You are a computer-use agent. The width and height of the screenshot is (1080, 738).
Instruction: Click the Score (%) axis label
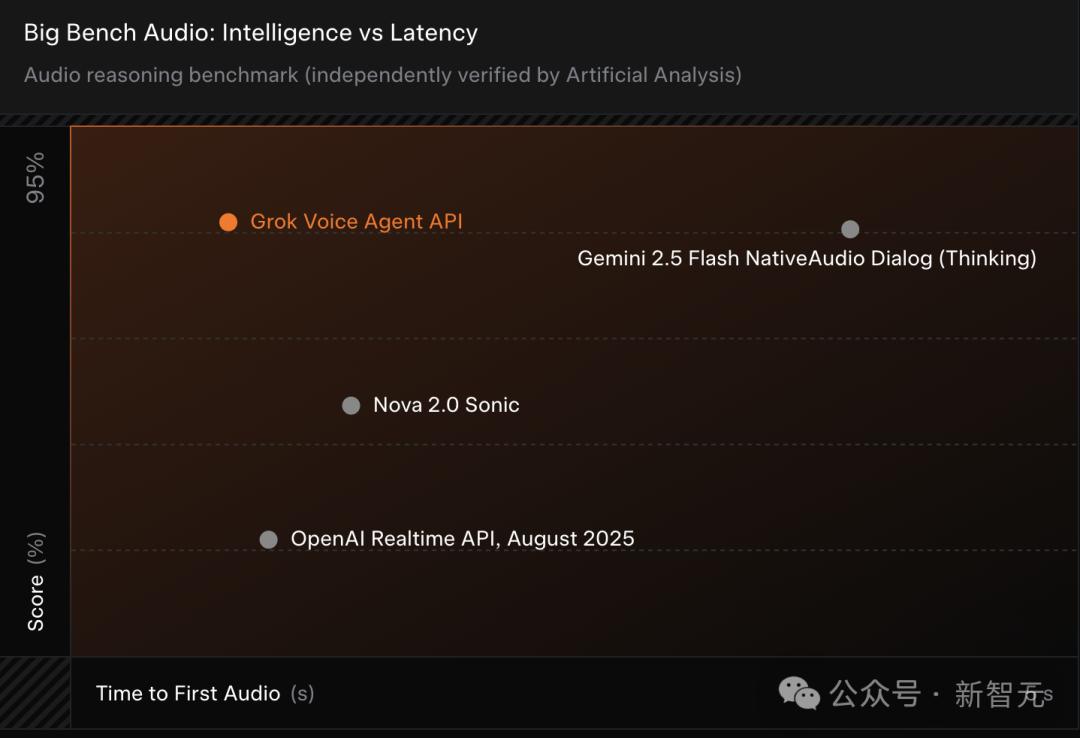35,581
